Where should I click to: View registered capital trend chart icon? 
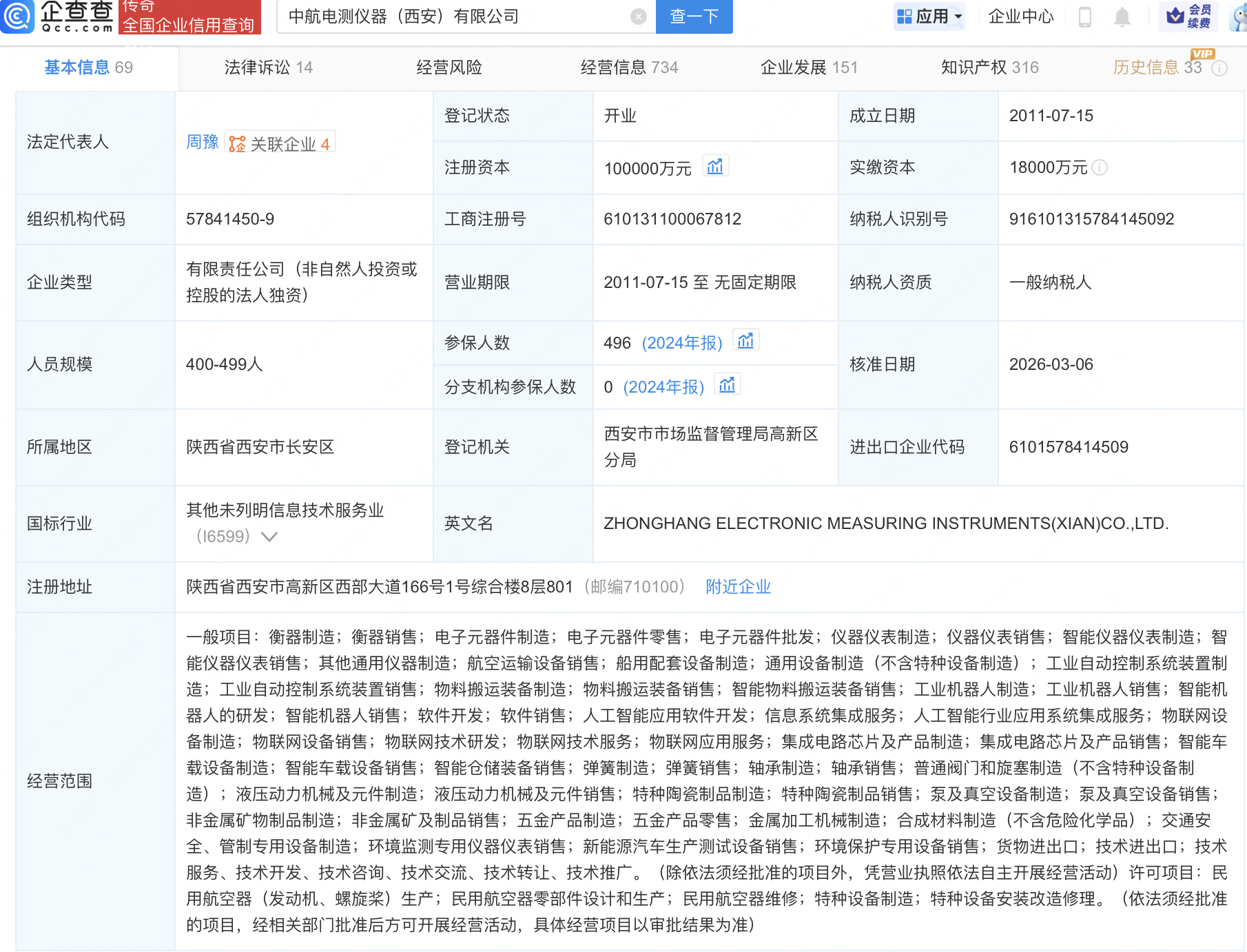click(x=715, y=167)
